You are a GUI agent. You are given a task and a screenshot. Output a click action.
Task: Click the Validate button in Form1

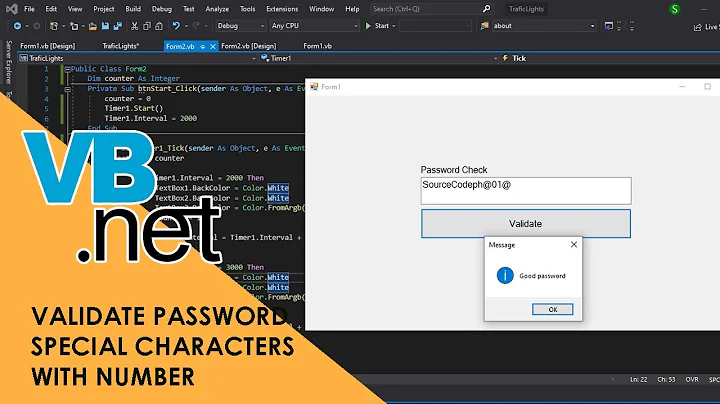coord(526,224)
